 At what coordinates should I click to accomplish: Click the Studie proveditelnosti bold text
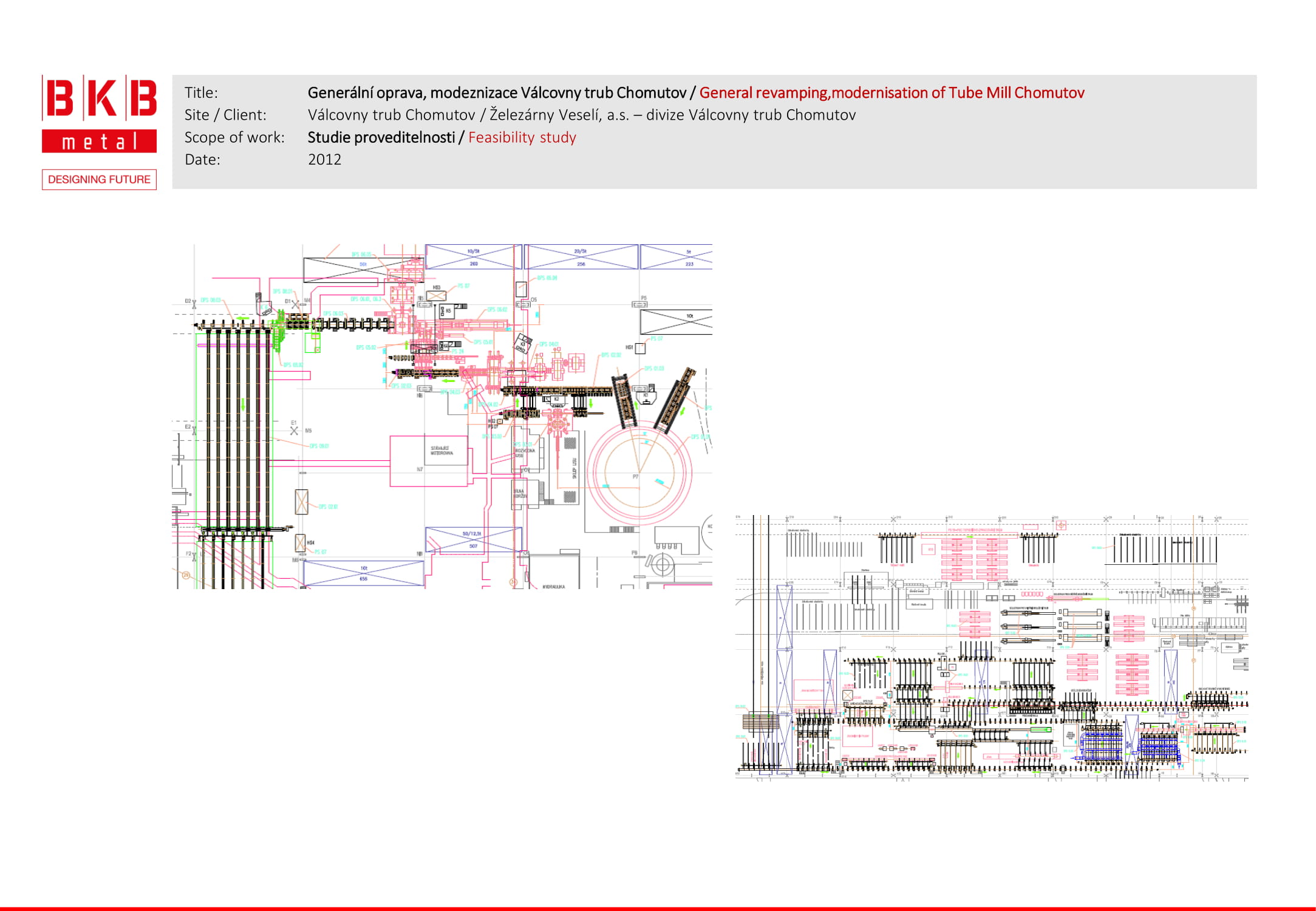pos(381,138)
